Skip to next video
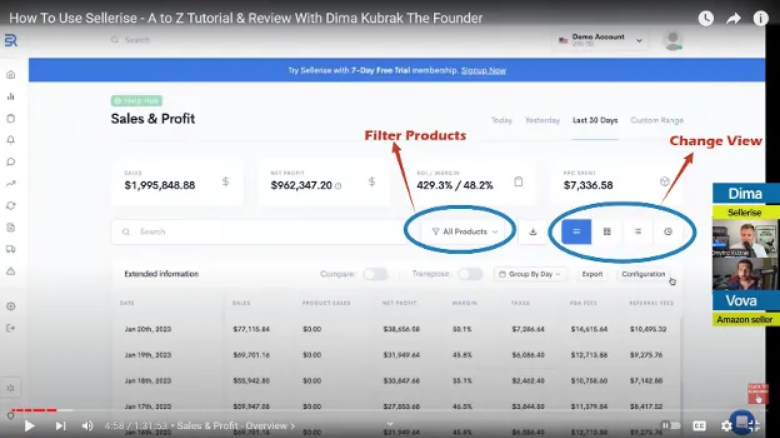The width and height of the screenshot is (780, 438). pos(60,426)
